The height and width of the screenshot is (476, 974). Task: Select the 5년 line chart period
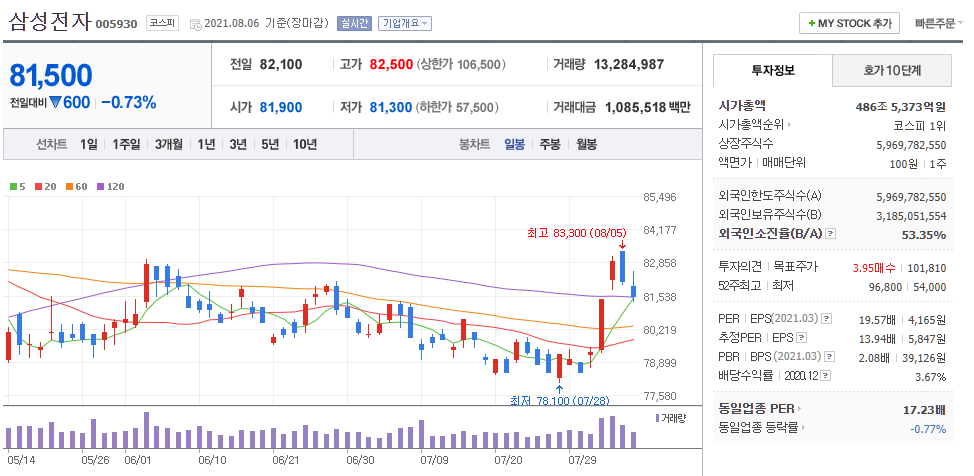(270, 144)
